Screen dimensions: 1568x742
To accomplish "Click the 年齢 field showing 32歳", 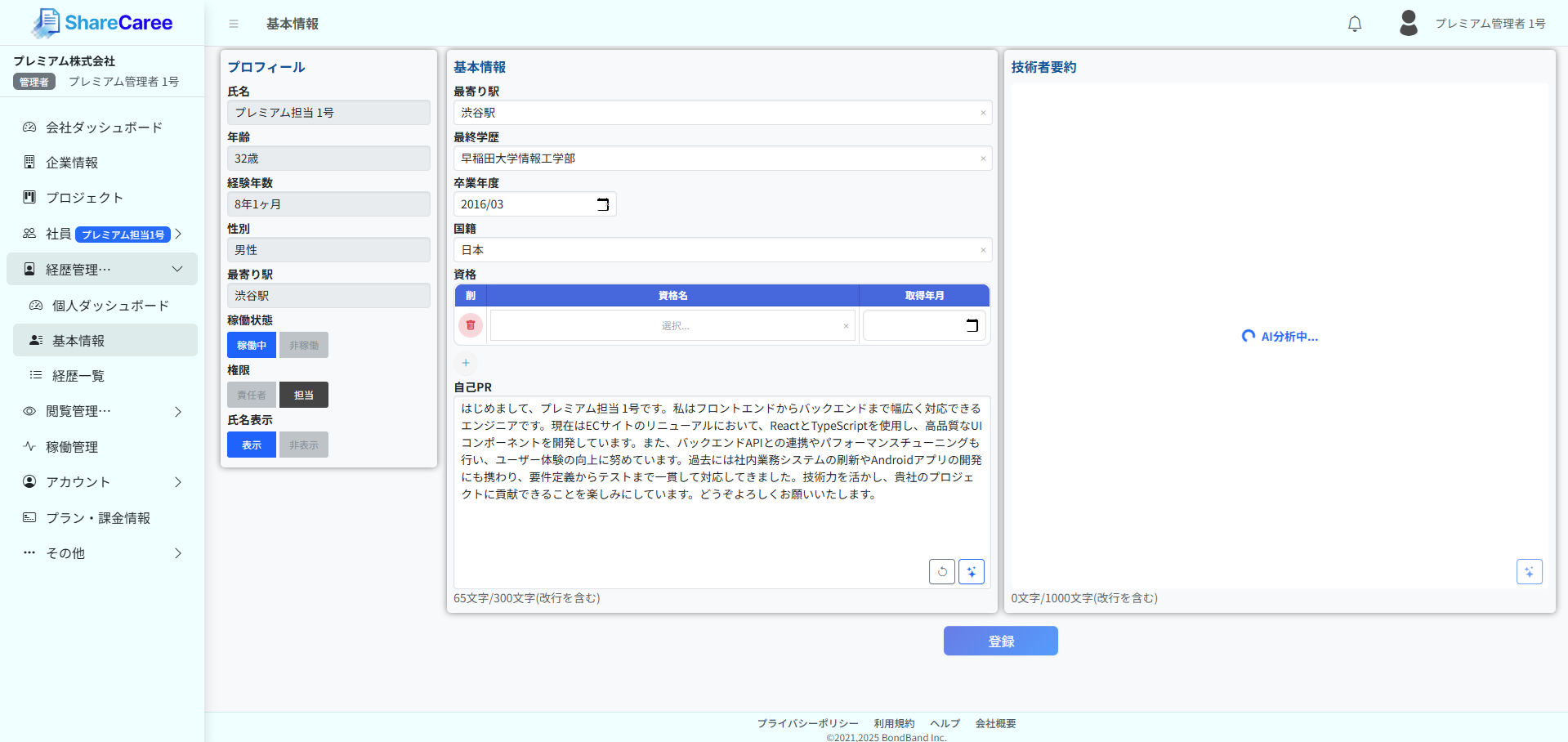I will pyautogui.click(x=328, y=159).
